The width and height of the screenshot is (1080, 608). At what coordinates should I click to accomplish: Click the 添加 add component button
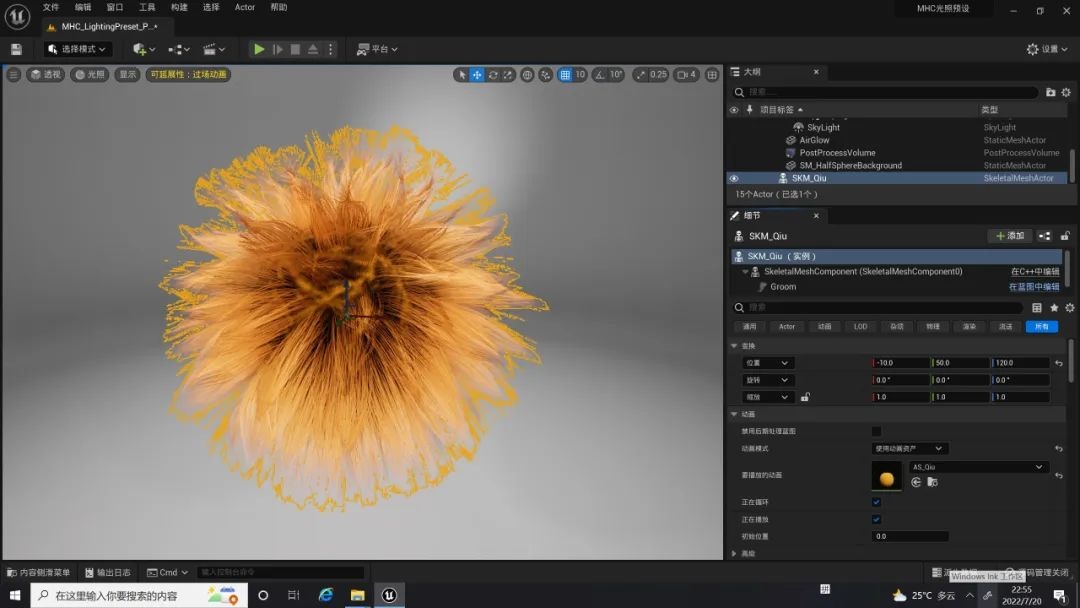pyautogui.click(x=1009, y=236)
